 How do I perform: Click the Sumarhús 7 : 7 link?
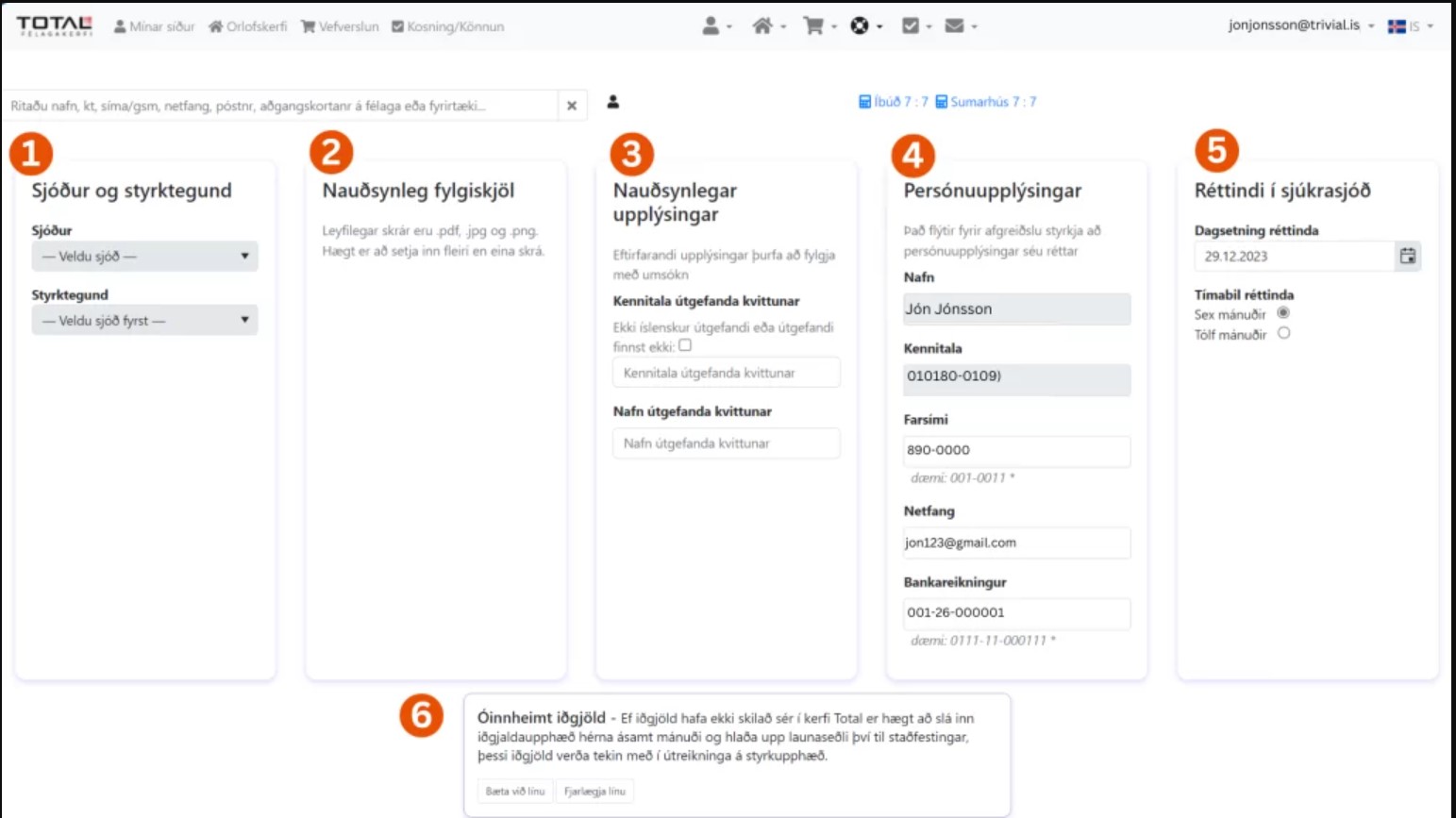pos(986,102)
